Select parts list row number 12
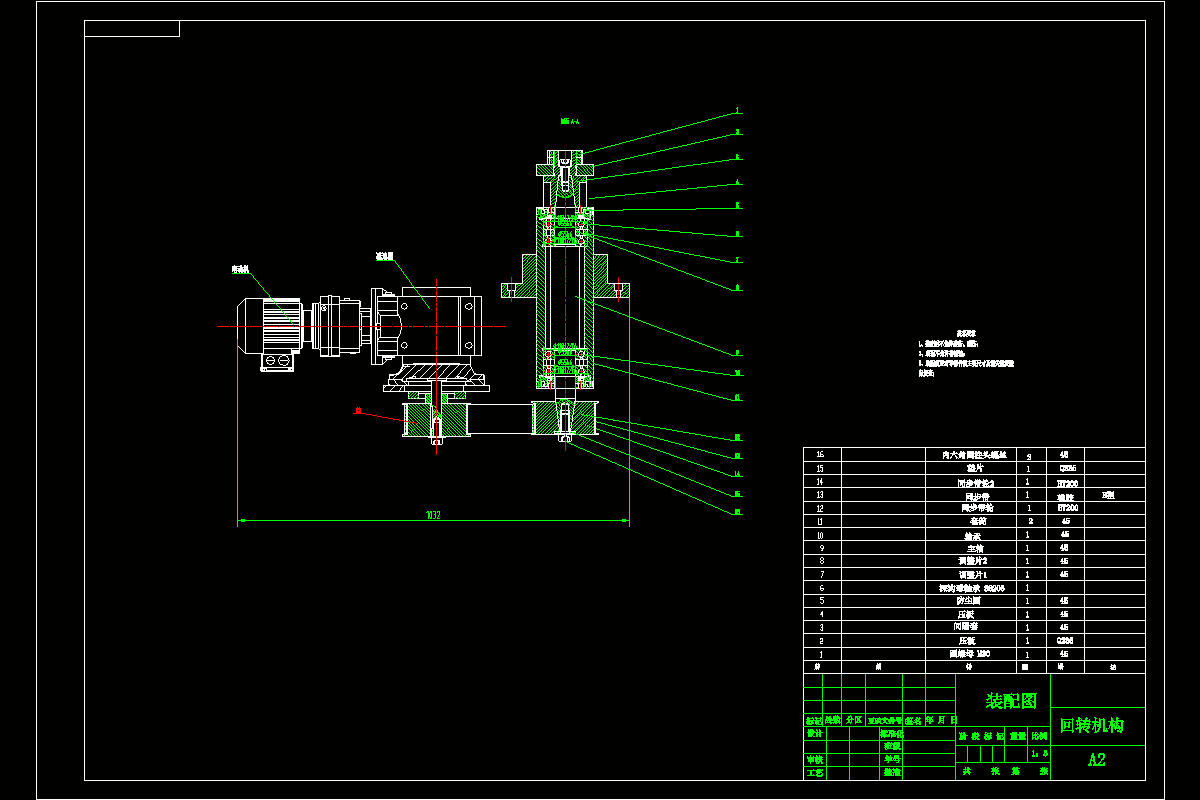1200x800 pixels. point(974,507)
